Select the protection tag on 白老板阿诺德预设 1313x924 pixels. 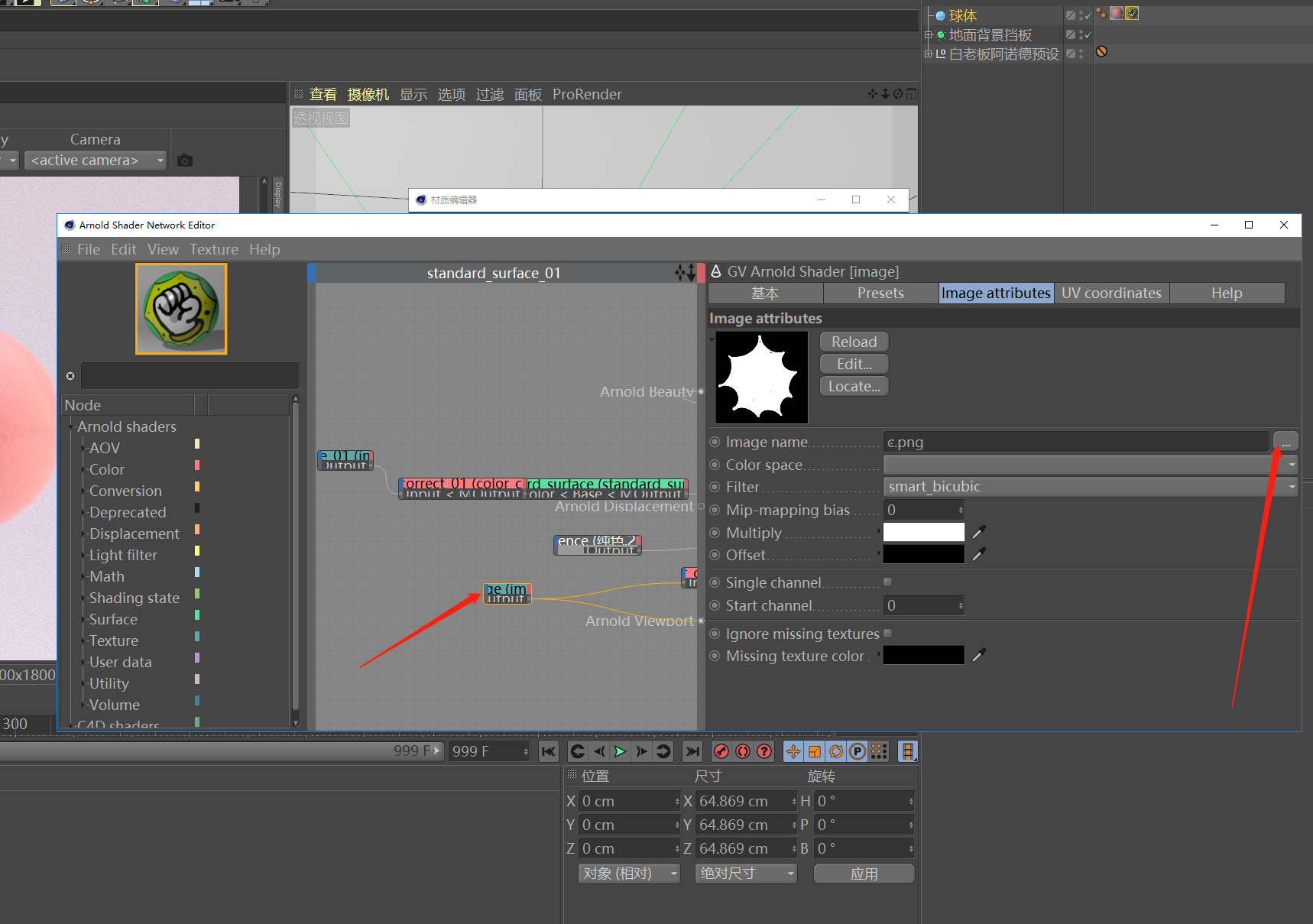click(1101, 52)
